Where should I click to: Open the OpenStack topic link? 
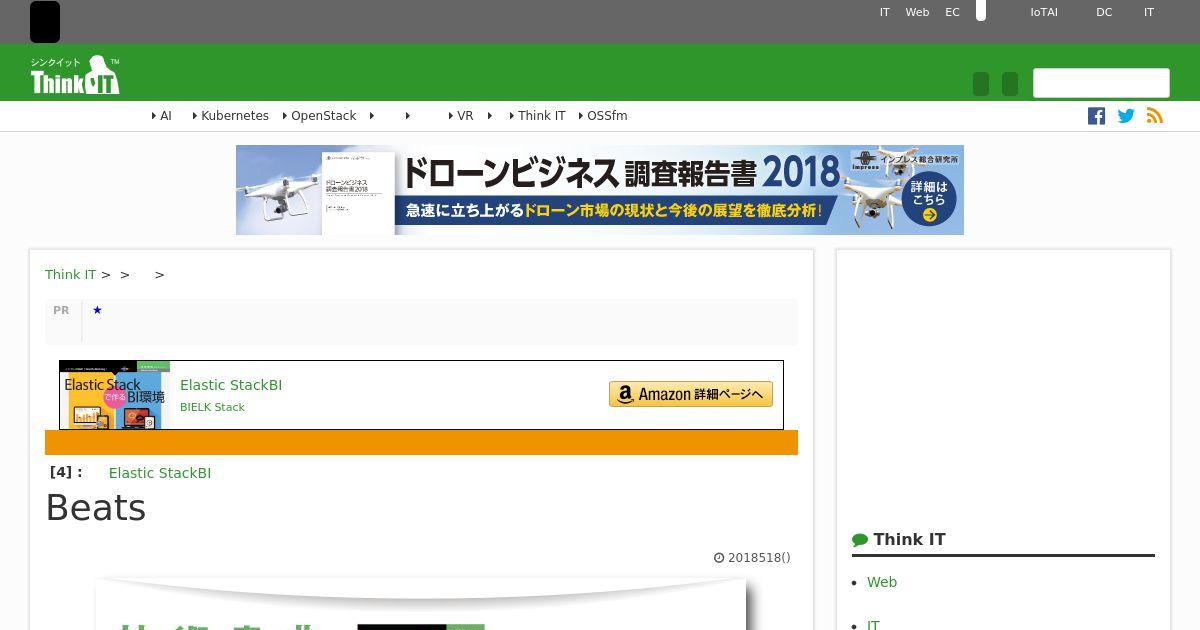[324, 116]
